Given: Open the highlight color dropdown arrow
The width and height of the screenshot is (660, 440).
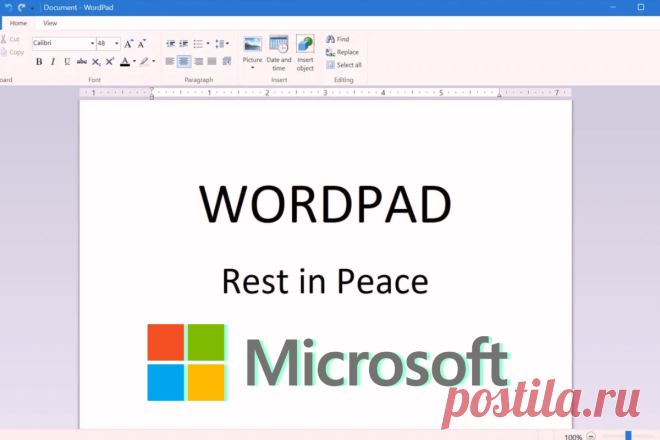Looking at the screenshot, I should 154,61.
